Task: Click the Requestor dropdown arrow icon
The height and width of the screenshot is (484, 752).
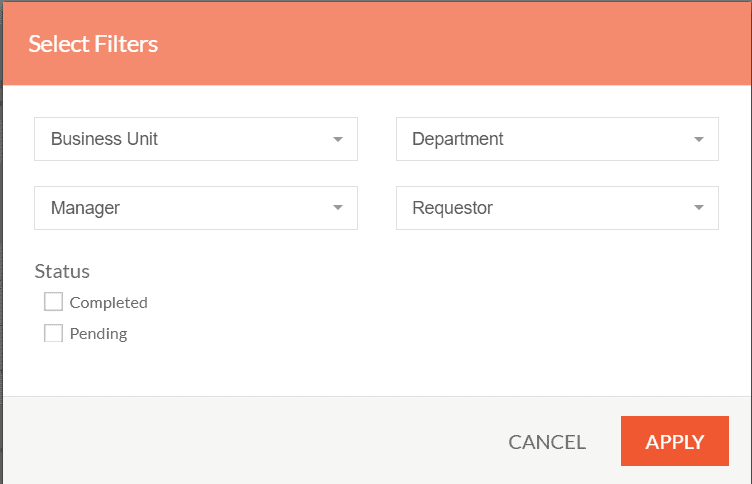Action: [699, 208]
